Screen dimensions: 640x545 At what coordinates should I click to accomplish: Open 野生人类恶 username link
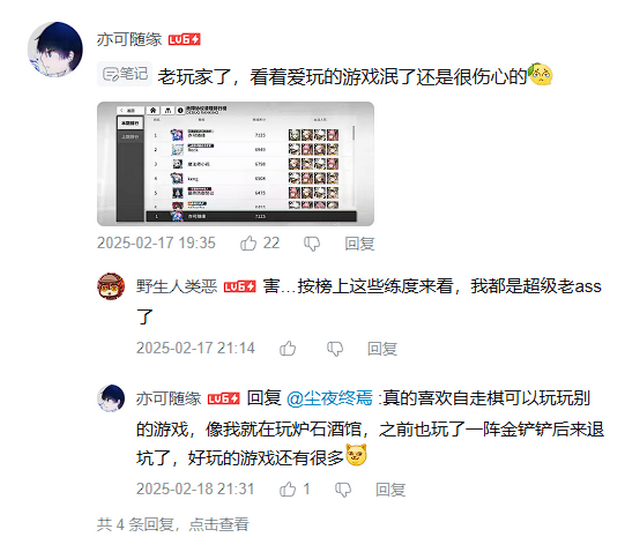(177, 287)
